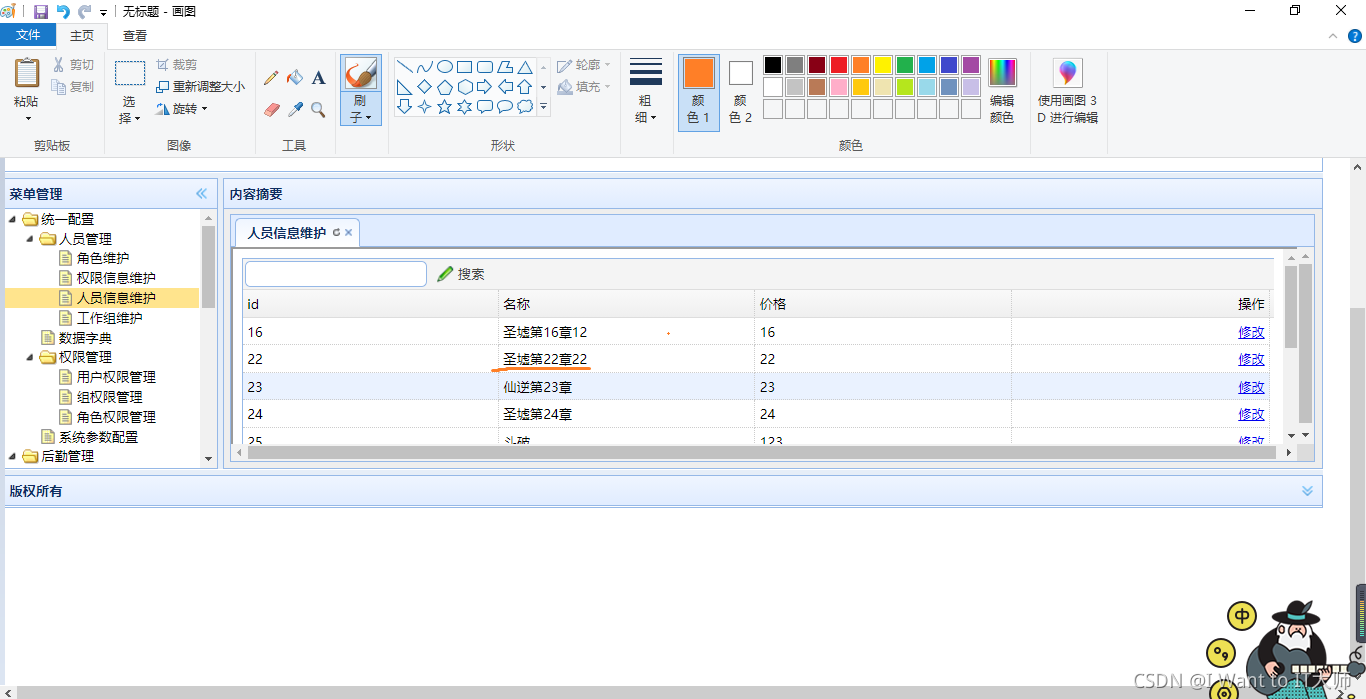The height and width of the screenshot is (699, 1366).
Task: Collapse the 统一配置 tree node
Action: [13, 219]
